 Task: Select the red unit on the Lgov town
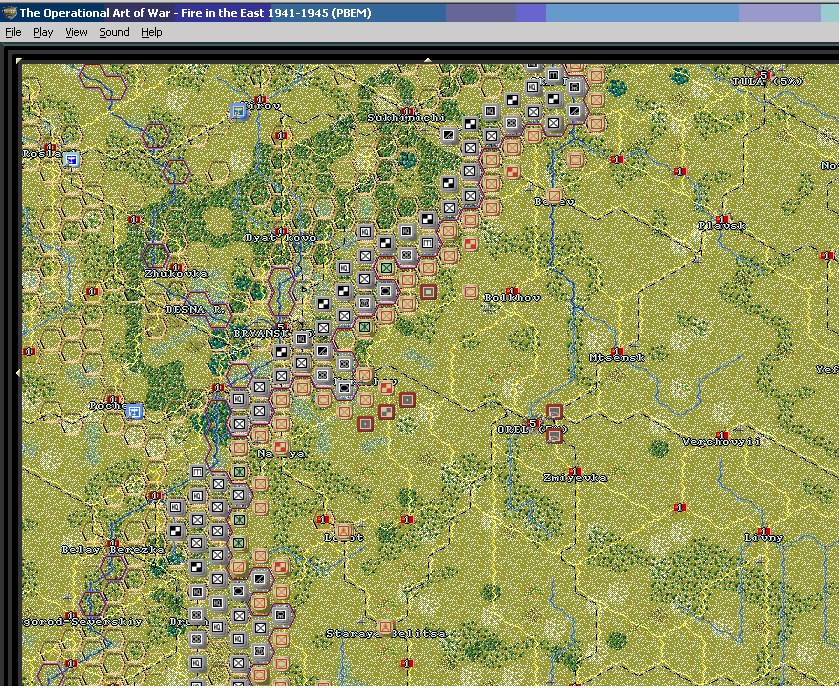tap(344, 531)
